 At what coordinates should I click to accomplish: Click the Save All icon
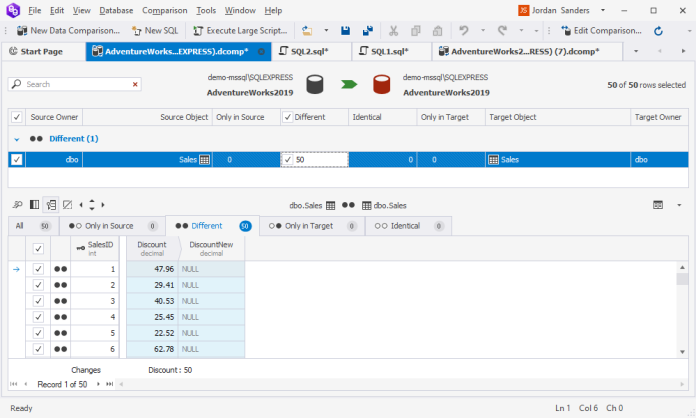(368, 31)
